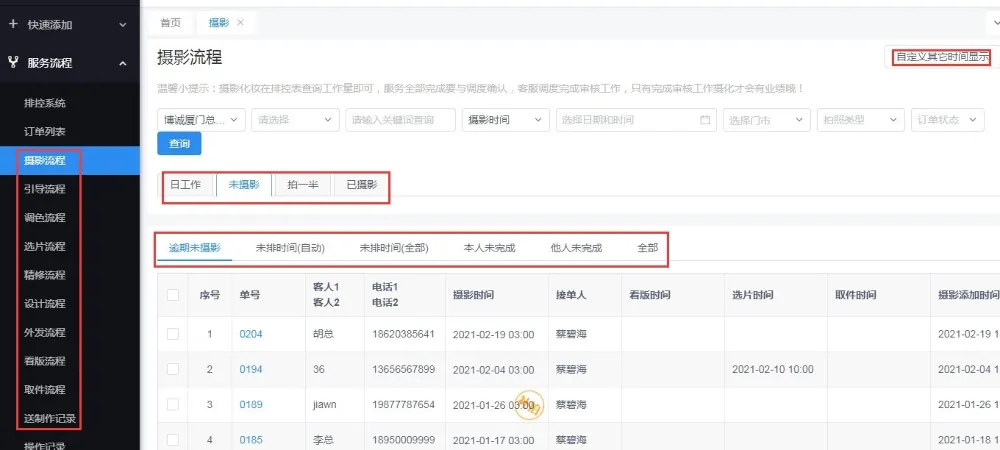Click the 自定义其它时间显示 button

coord(940,57)
